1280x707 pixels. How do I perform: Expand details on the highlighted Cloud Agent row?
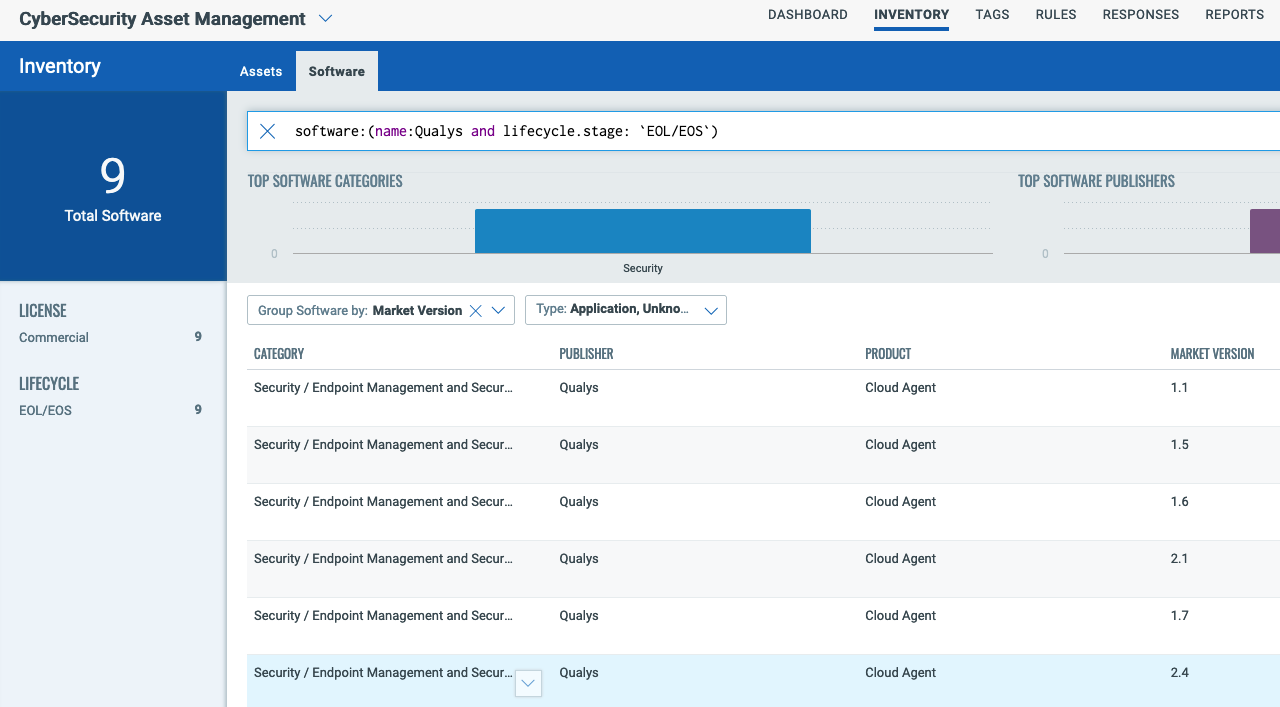coord(528,683)
